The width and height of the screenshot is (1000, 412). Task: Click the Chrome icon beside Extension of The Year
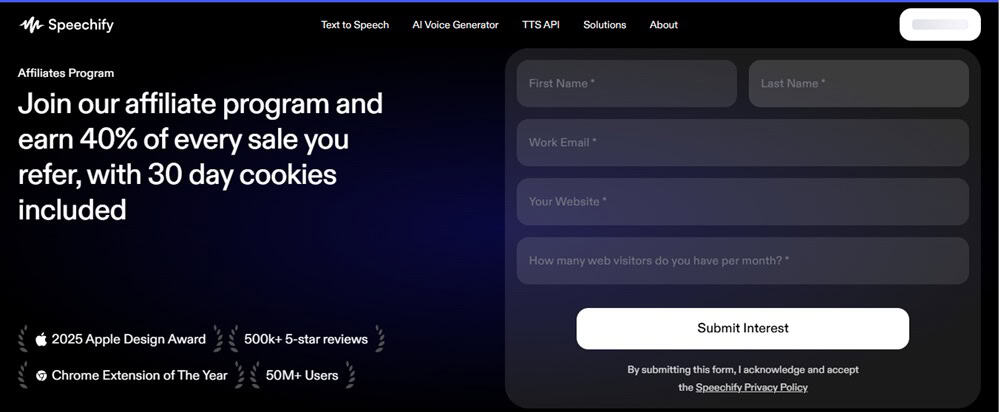pyautogui.click(x=41, y=376)
